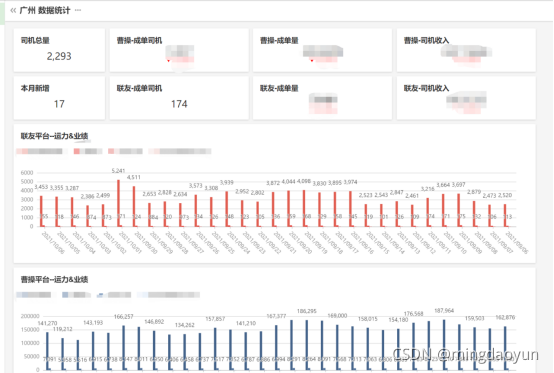Click the 3,216 value label
Image resolution: width=554 pixels, height=373 pixels.
(428, 189)
